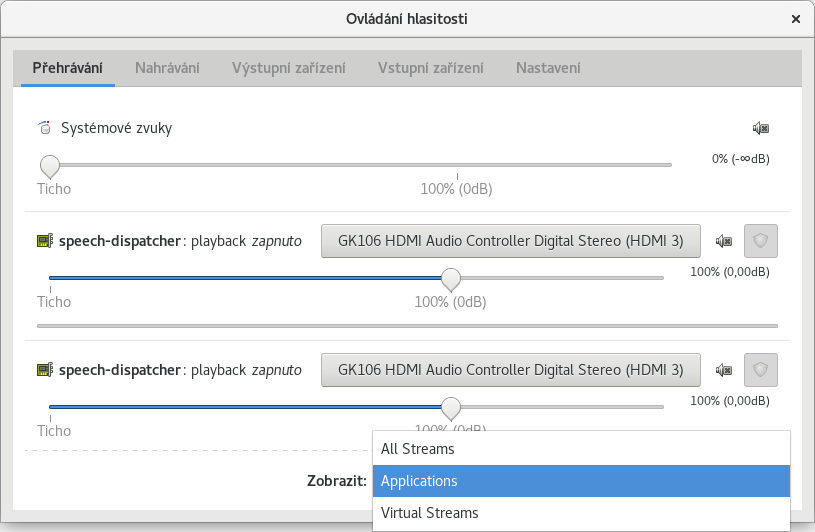Mute the Systémové zvuky stream
Image resolution: width=815 pixels, height=532 pixels.
click(x=761, y=128)
